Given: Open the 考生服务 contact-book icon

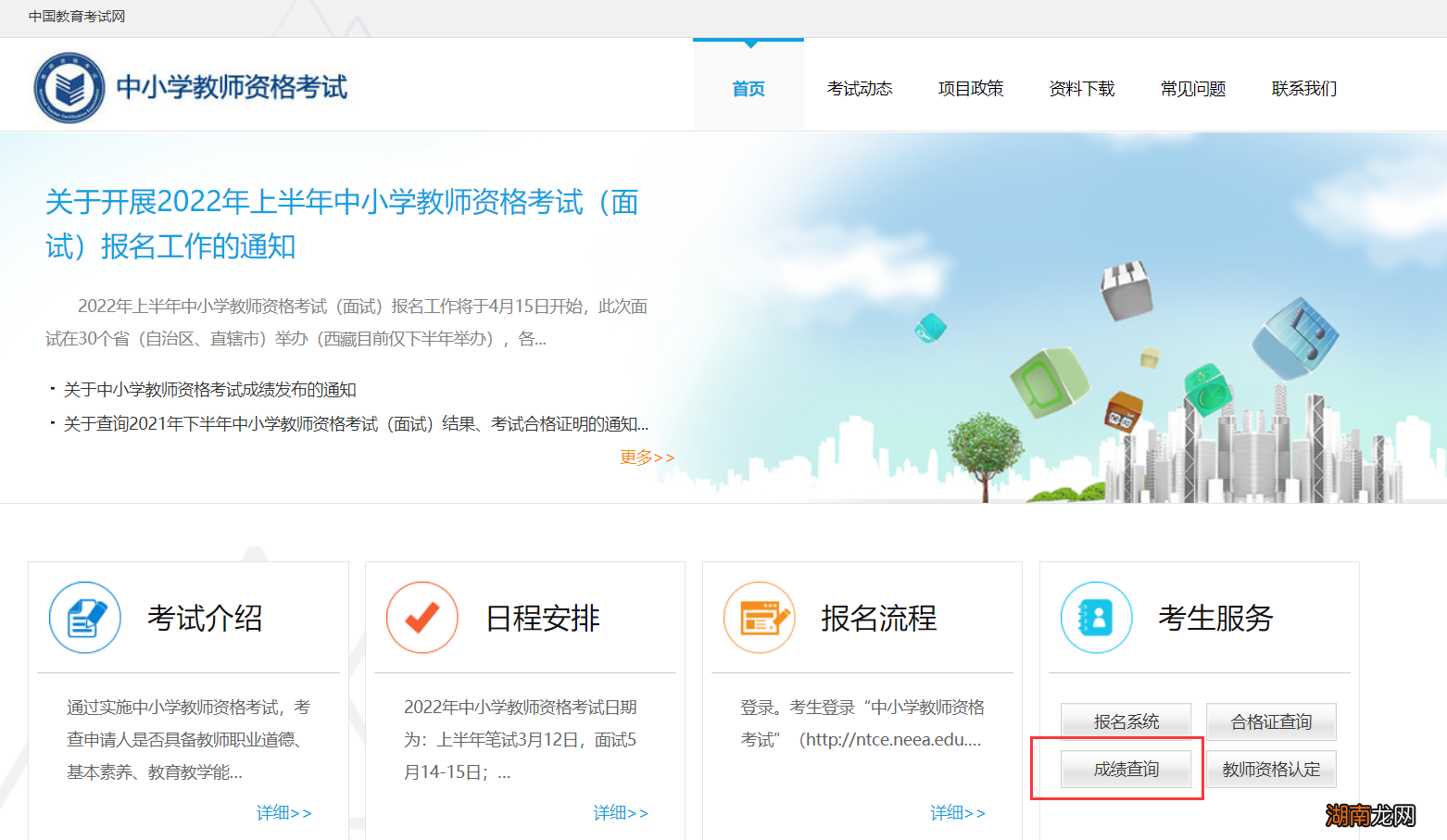Looking at the screenshot, I should pyautogui.click(x=1096, y=618).
